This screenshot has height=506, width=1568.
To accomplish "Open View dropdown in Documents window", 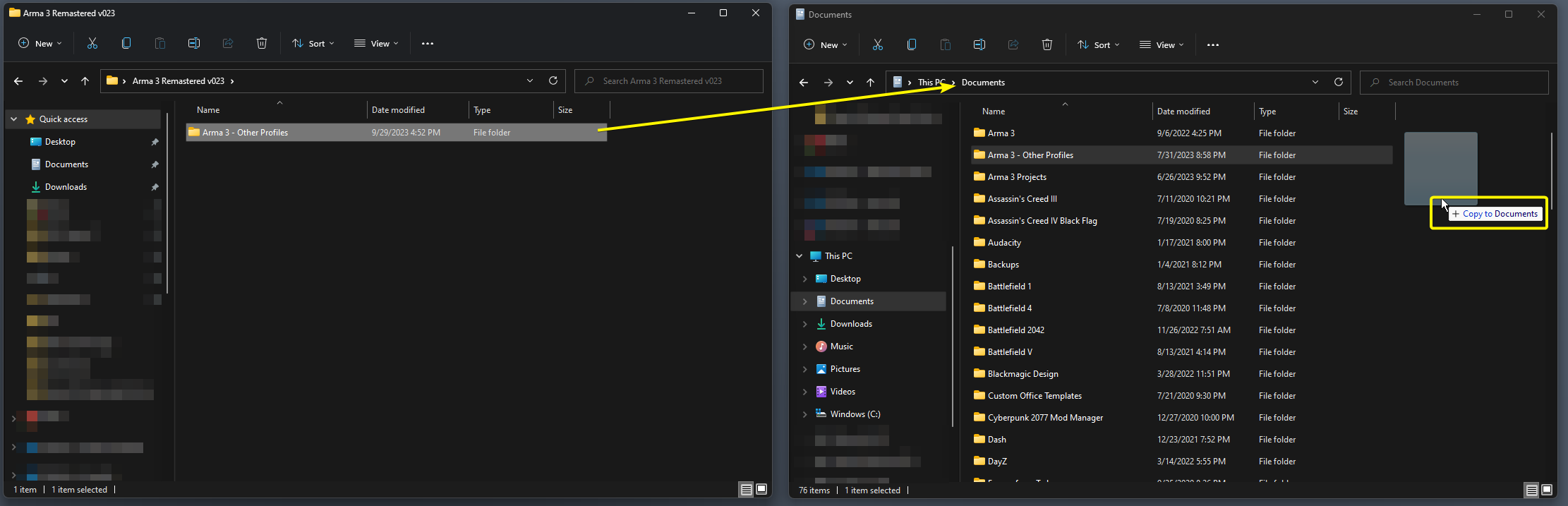I will pos(1162,44).
